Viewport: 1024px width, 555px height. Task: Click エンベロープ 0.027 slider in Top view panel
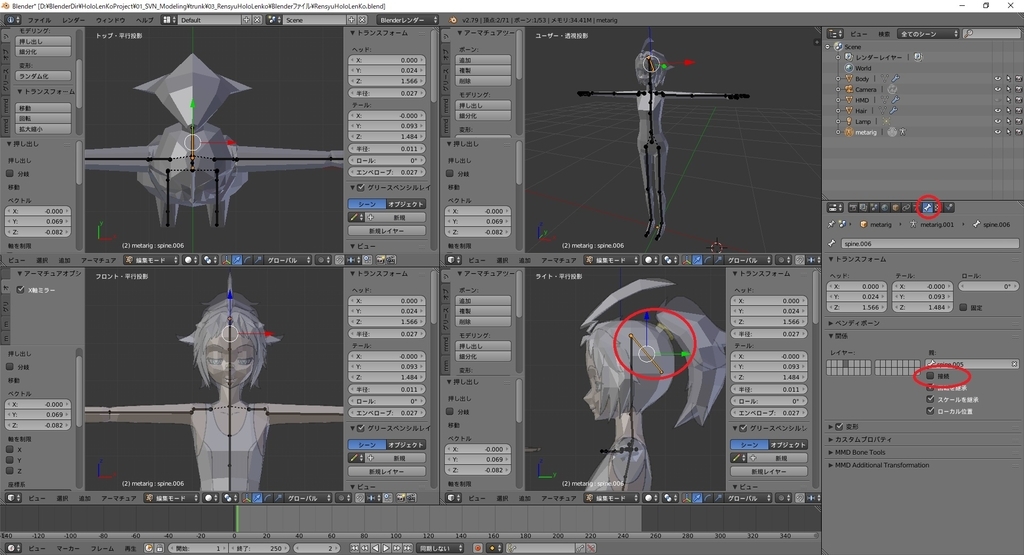point(387,172)
